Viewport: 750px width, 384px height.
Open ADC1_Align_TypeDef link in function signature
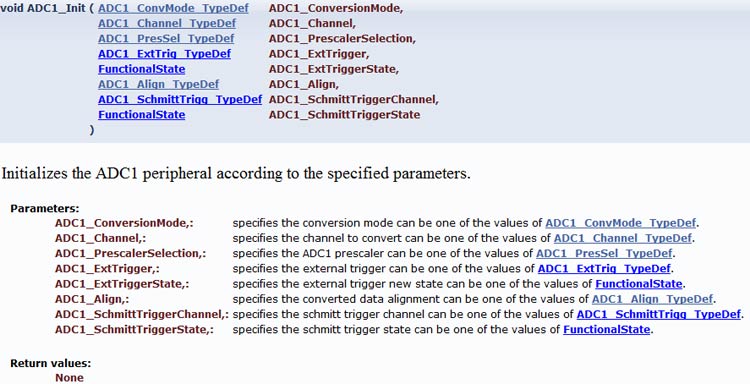click(159, 85)
